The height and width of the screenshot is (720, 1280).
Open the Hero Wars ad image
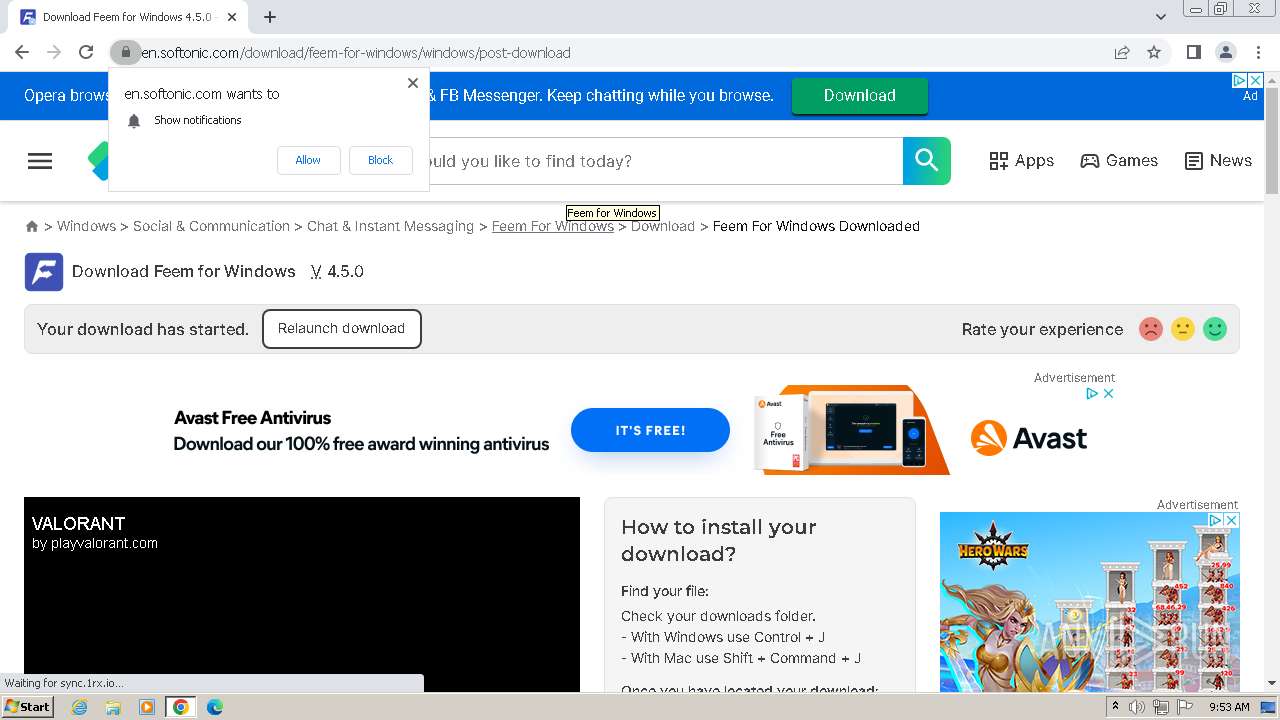point(1090,602)
